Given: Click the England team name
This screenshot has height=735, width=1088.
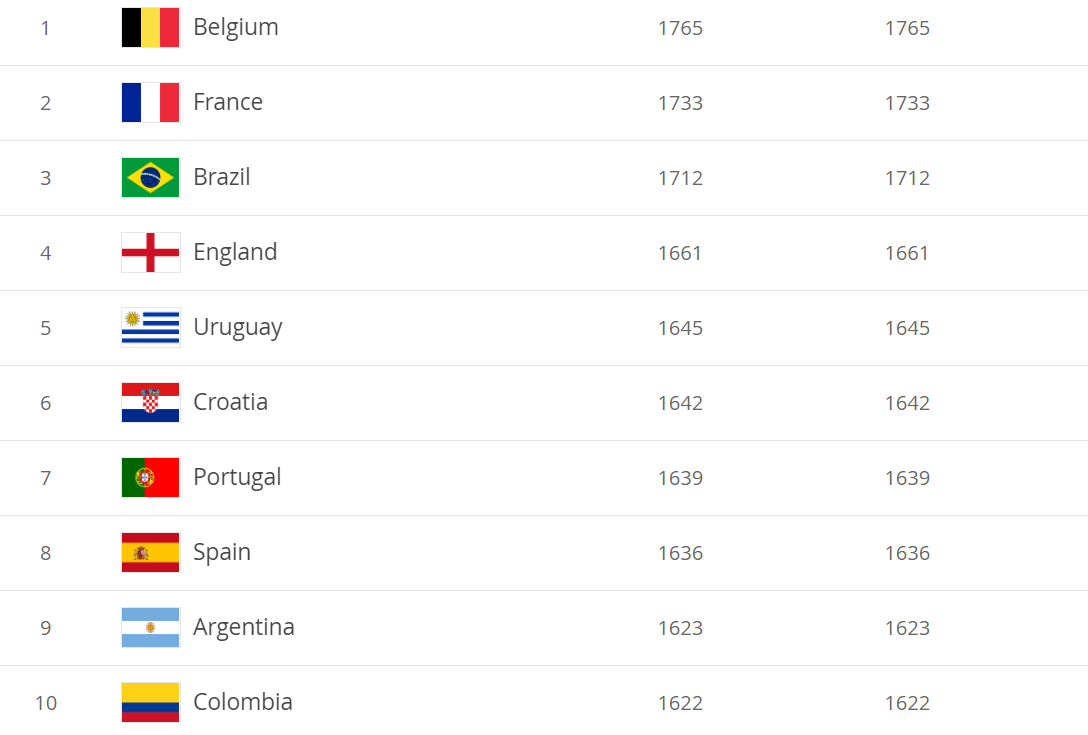Looking at the screenshot, I should 235,253.
